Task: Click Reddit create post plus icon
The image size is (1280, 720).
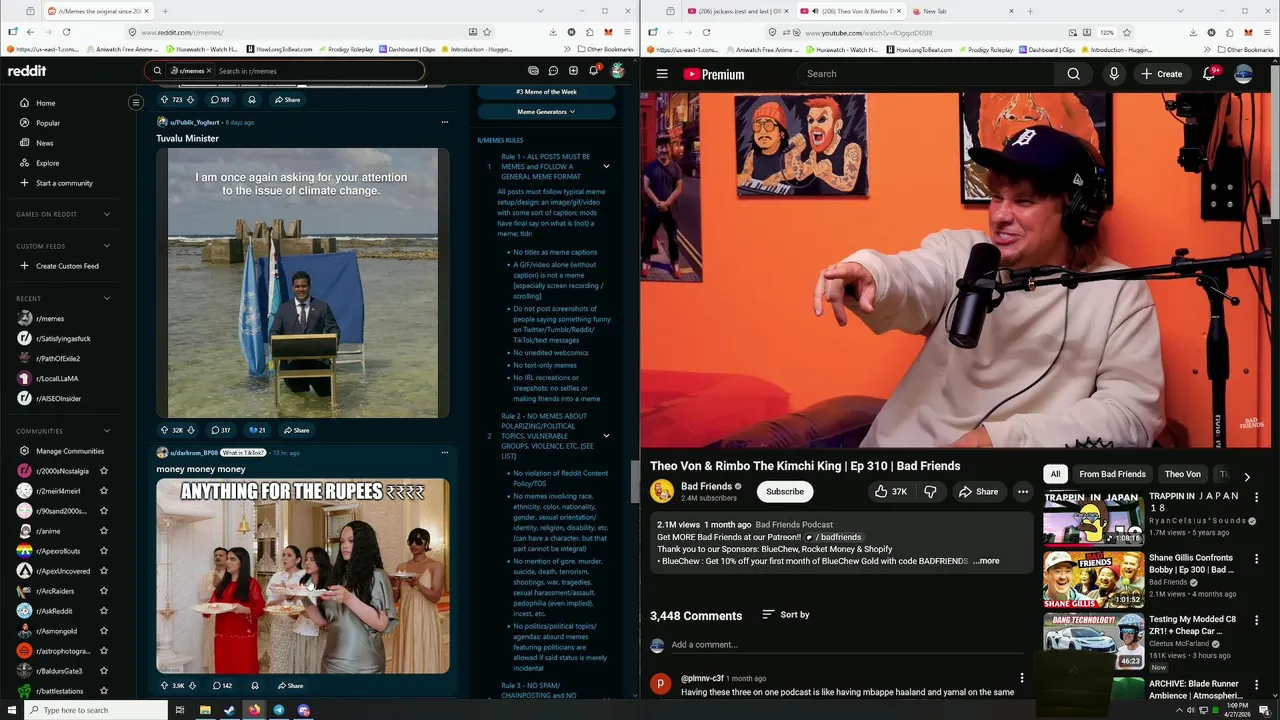Action: (x=573, y=71)
